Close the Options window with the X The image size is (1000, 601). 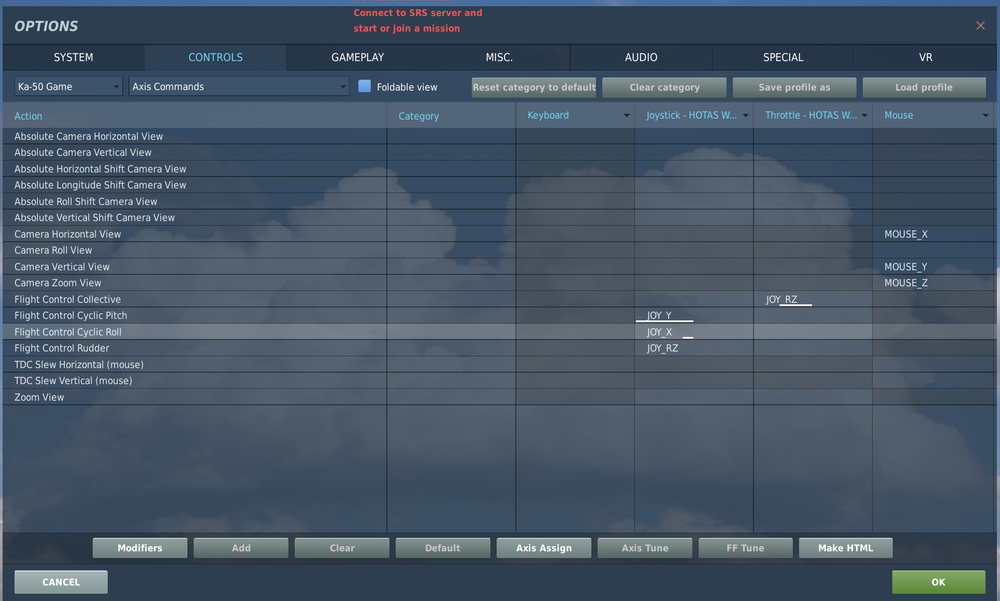pos(980,26)
